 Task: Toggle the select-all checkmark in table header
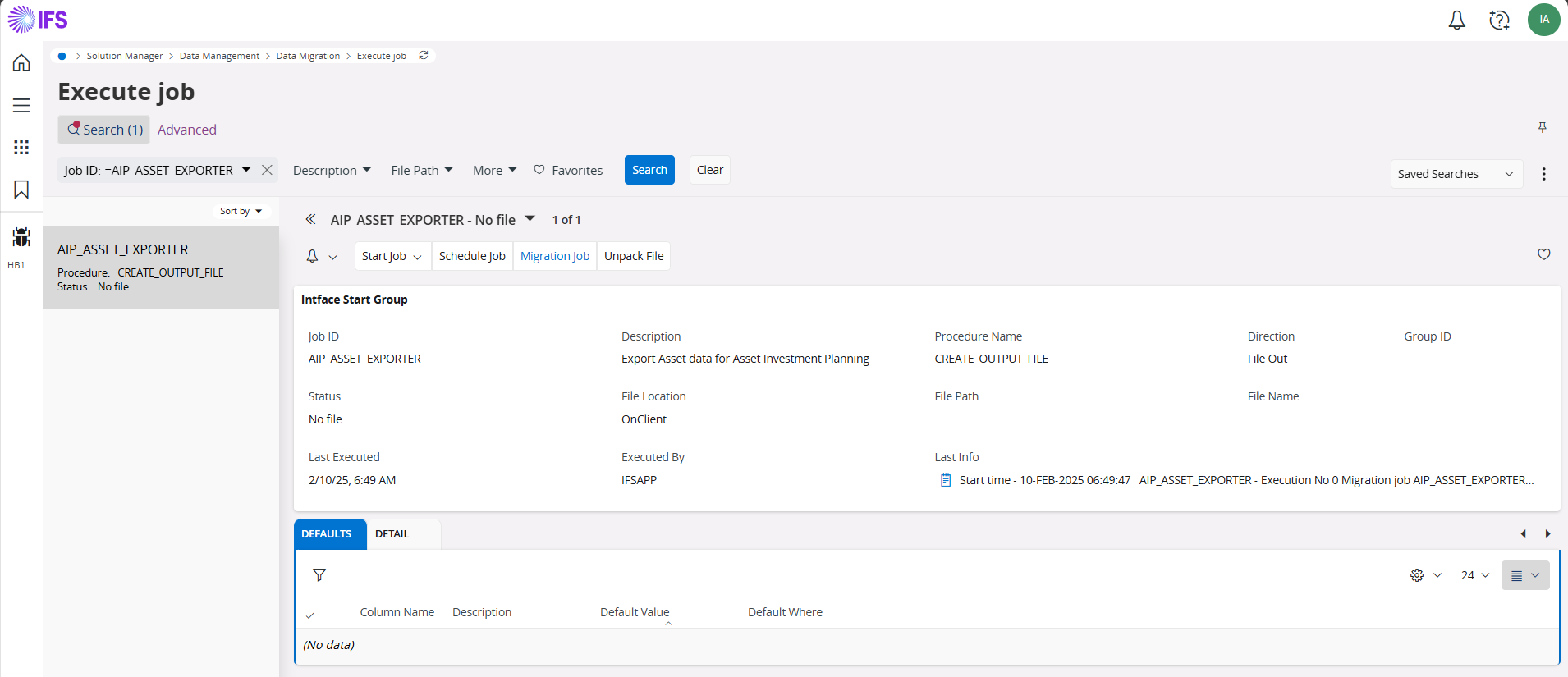click(x=310, y=615)
